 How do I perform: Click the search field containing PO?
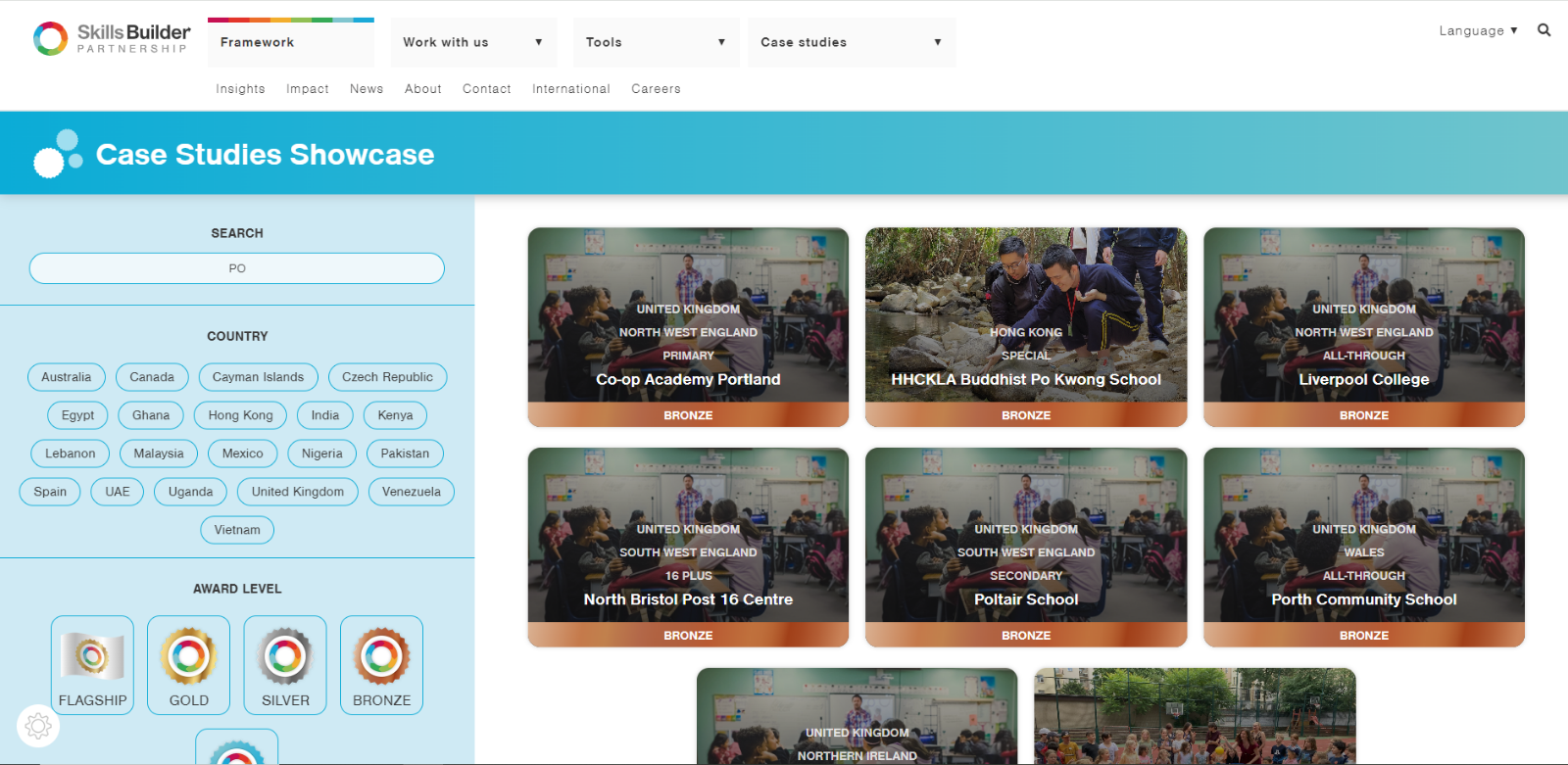point(237,268)
